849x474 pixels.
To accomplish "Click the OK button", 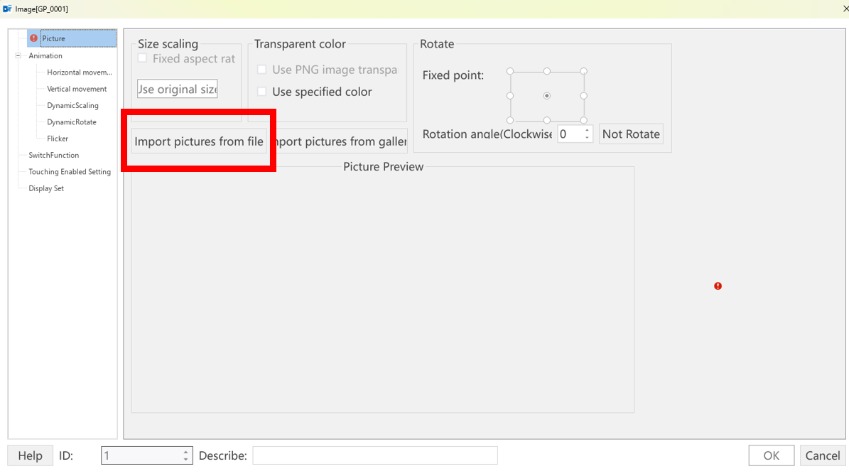I will click(771, 456).
